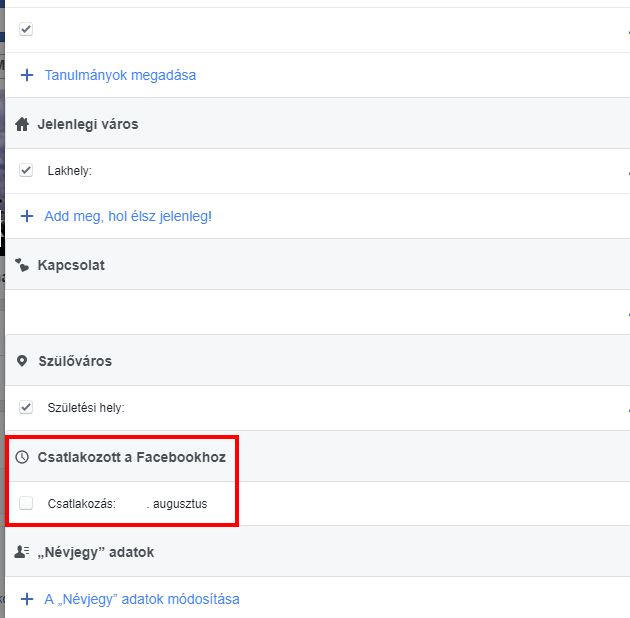The image size is (630, 618).
Task: Select the Csatlakozott a Facebookhoz heading
Action: click(131, 457)
